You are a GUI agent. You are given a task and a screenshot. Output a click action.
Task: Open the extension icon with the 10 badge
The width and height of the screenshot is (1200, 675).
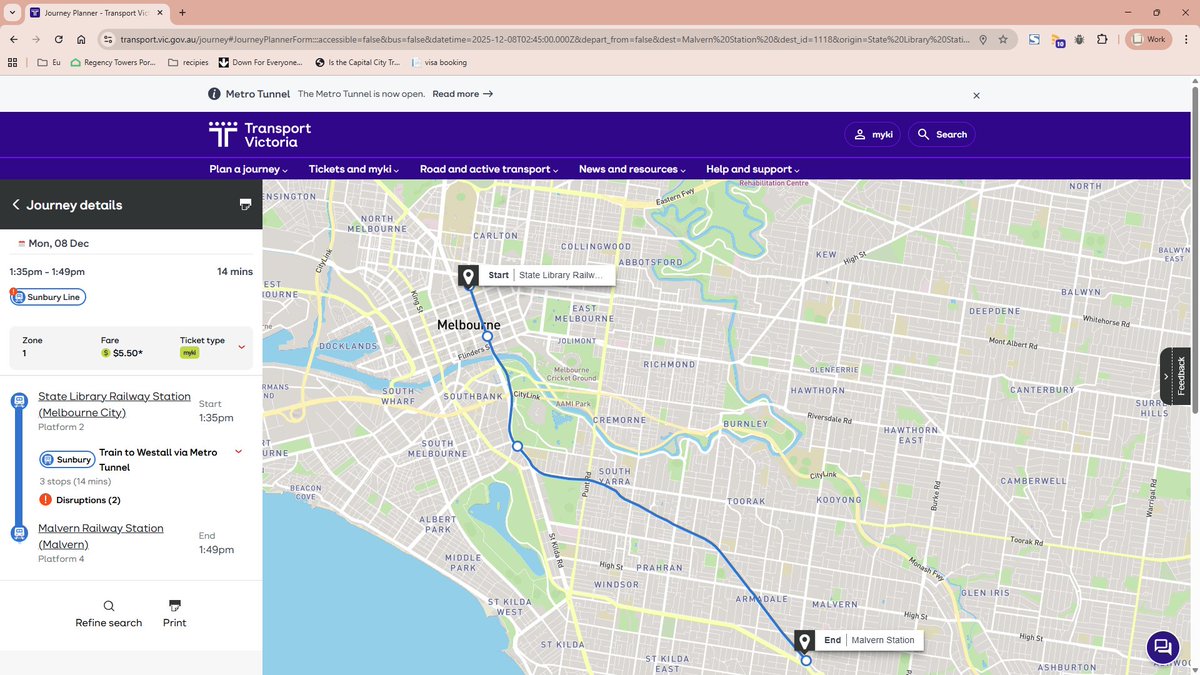[1058, 40]
